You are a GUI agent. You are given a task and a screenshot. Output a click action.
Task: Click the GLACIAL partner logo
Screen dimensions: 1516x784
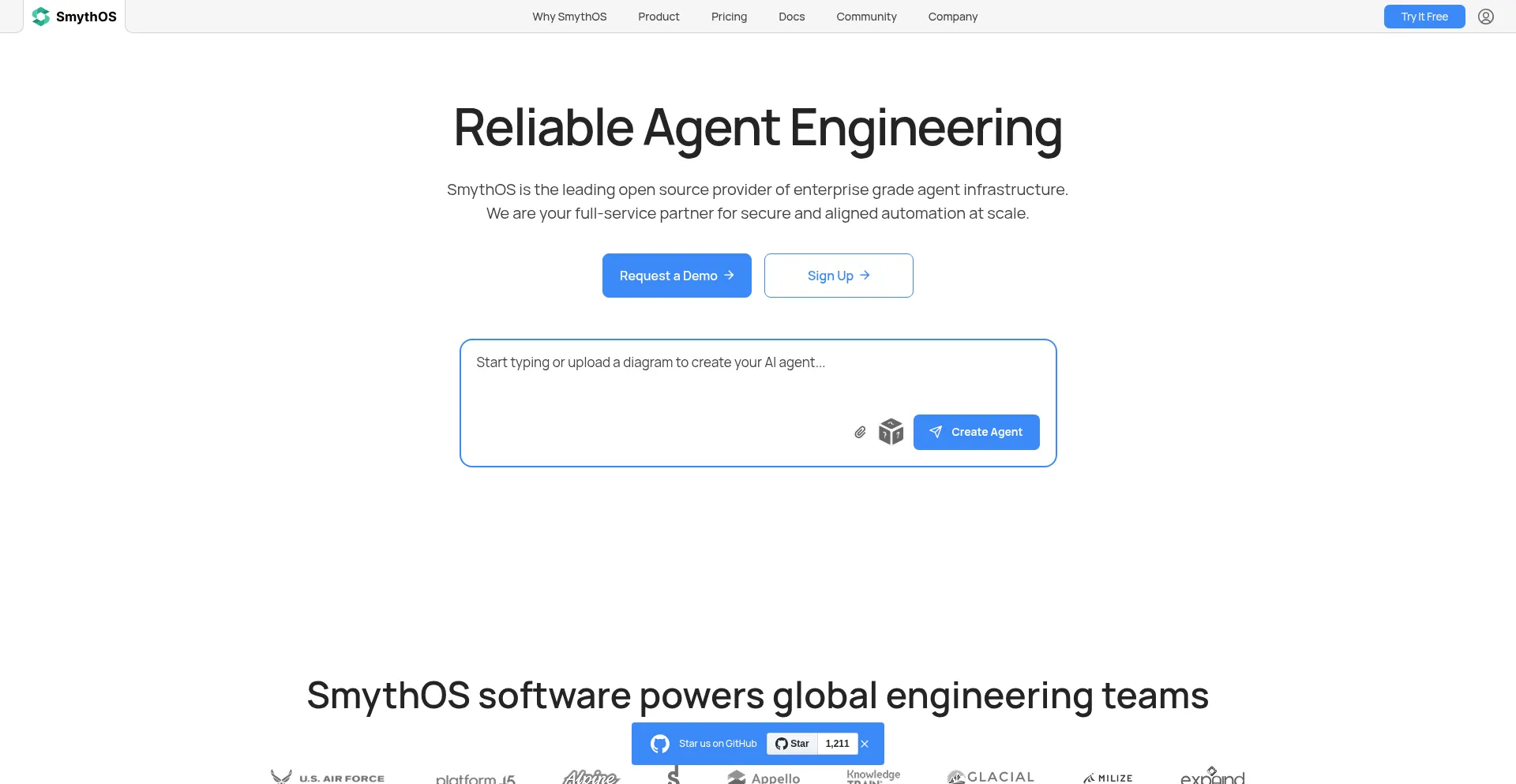(x=990, y=776)
